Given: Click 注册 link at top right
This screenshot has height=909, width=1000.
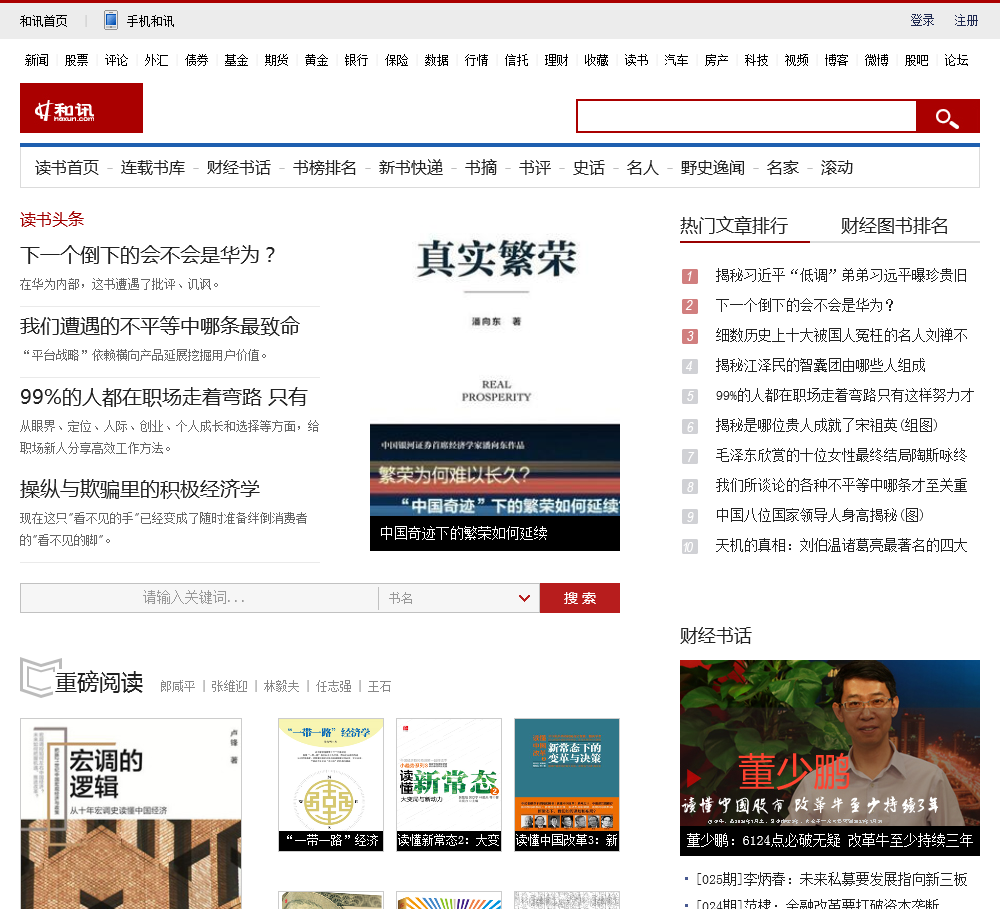Looking at the screenshot, I should click(966, 20).
